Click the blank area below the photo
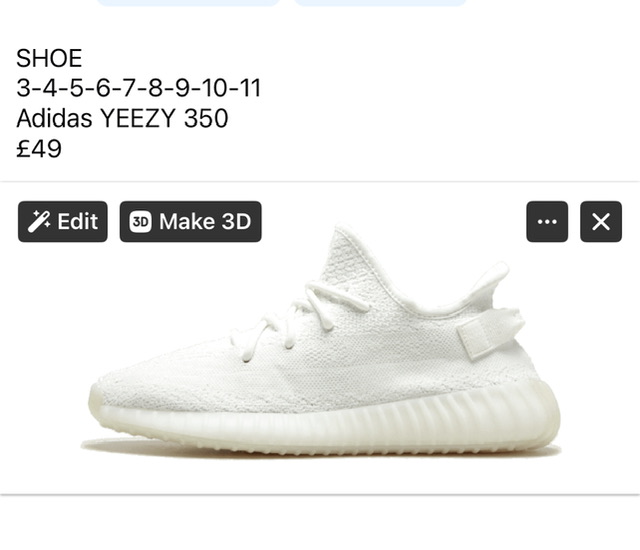The image size is (640, 550). click(320, 523)
